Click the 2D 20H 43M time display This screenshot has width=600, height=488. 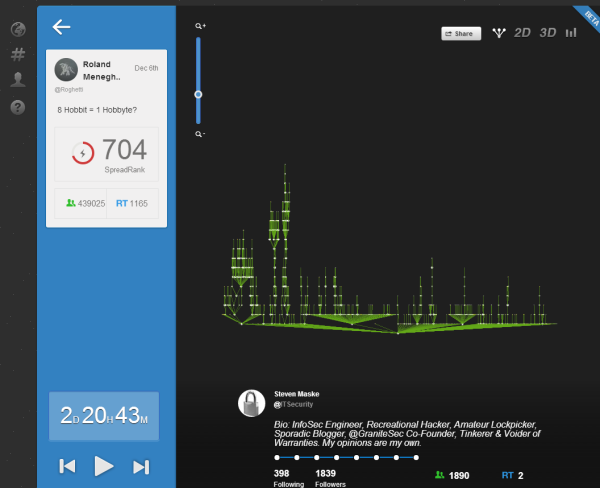coord(104,416)
